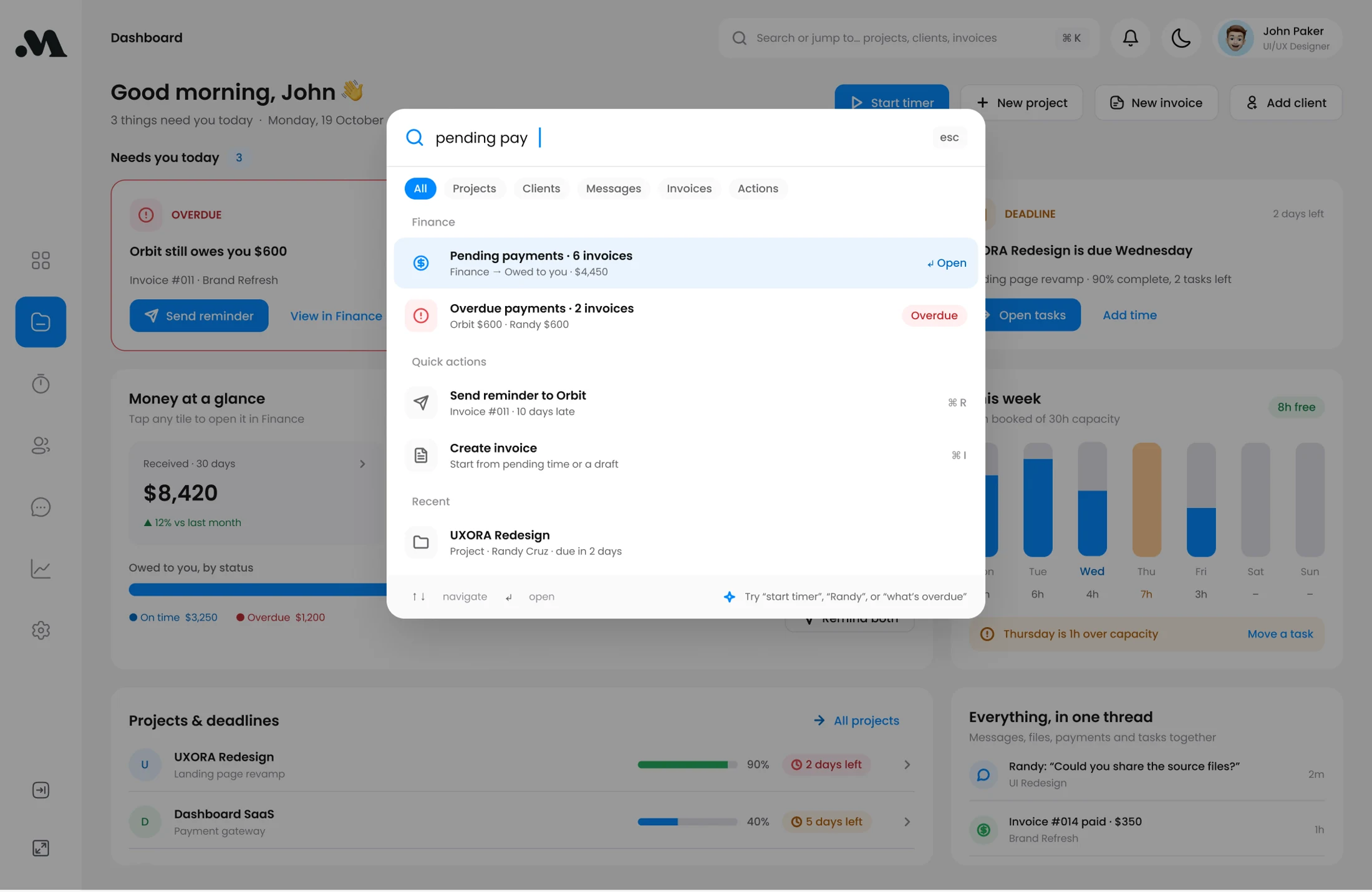Click the chat icon next to Randy's message
This screenshot has width=1372, height=892.
coord(983,774)
